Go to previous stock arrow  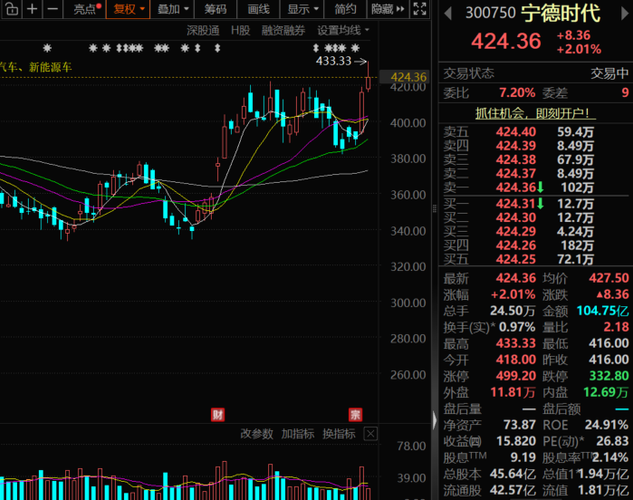pos(447,14)
